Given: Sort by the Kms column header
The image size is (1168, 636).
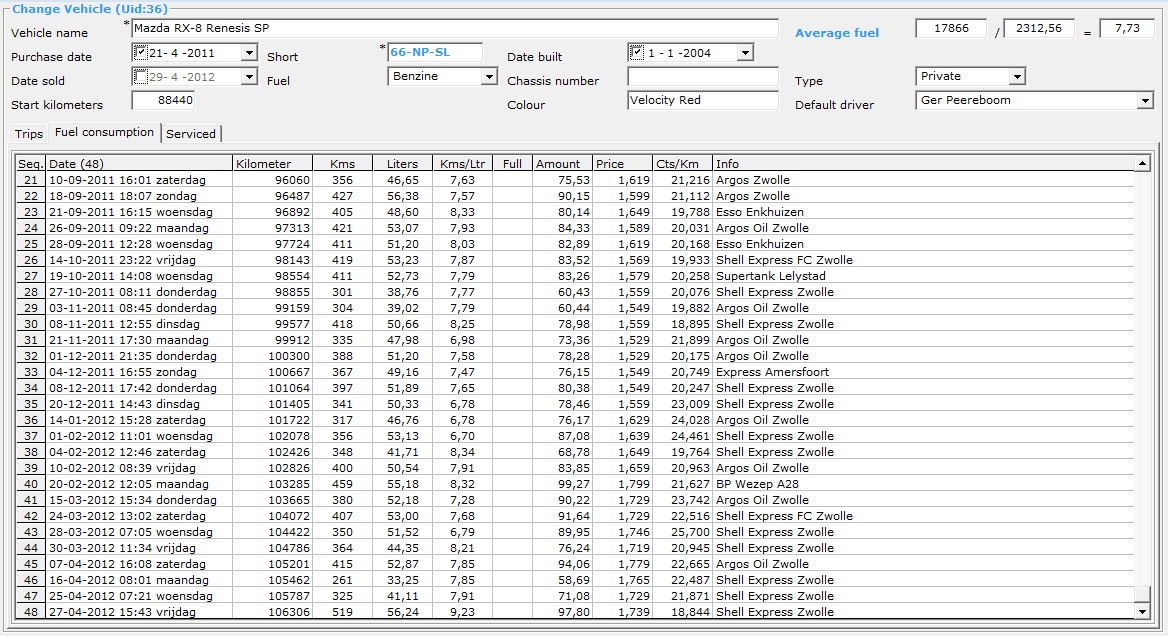Looking at the screenshot, I should click(342, 164).
